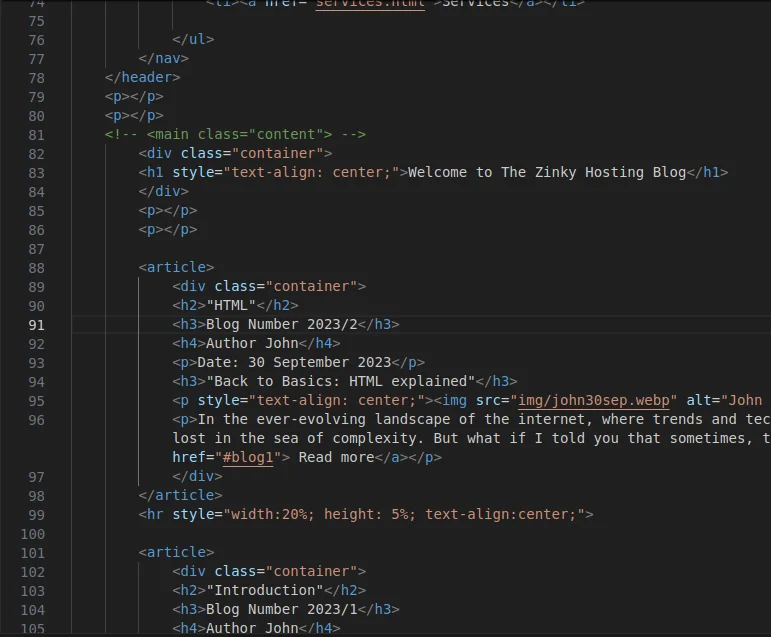Viewport: 771px width, 637px height.
Task: Click 'Blog Number 2023/1' heading text
Action: (282, 609)
